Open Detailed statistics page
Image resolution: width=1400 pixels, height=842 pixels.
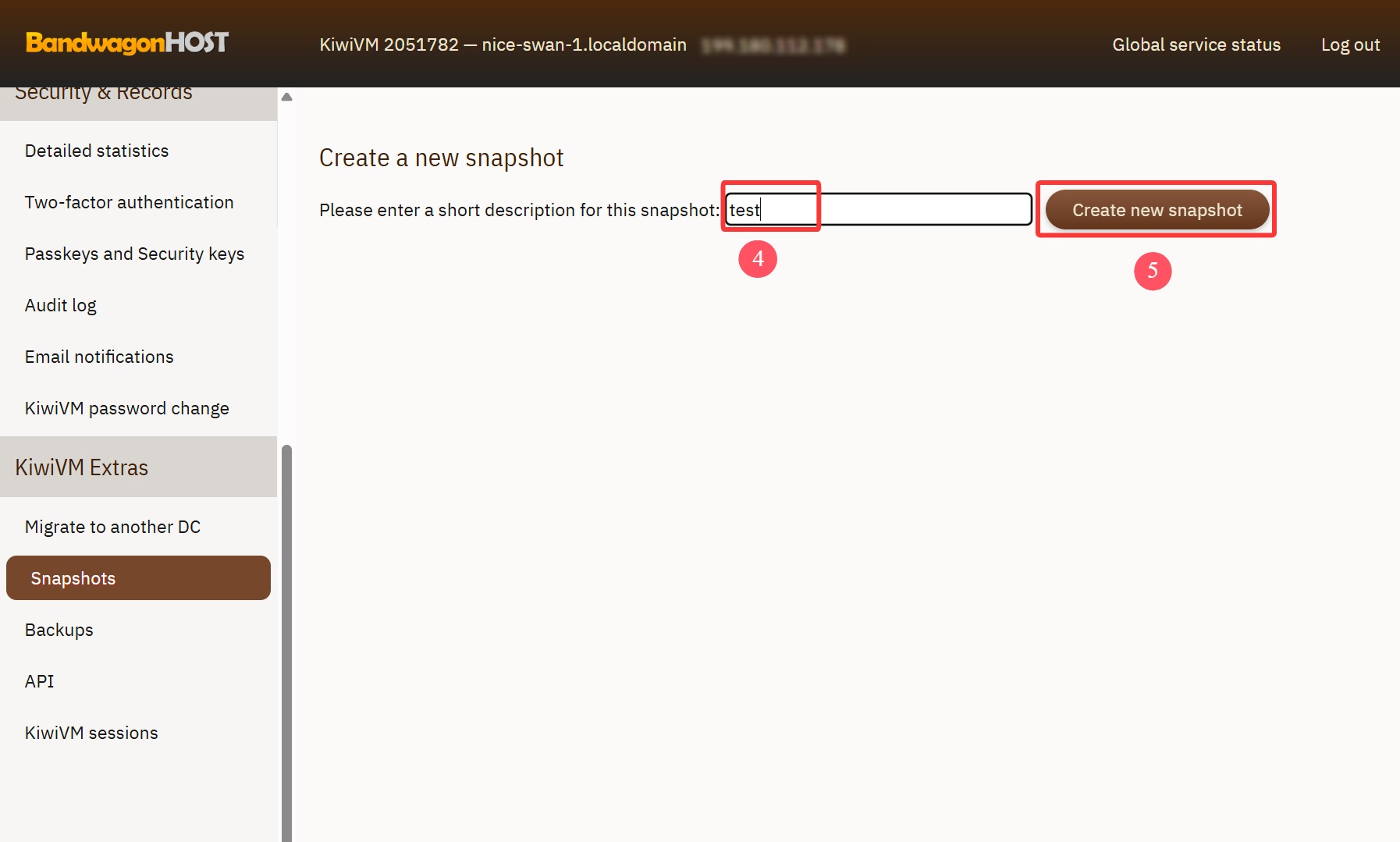click(x=97, y=151)
